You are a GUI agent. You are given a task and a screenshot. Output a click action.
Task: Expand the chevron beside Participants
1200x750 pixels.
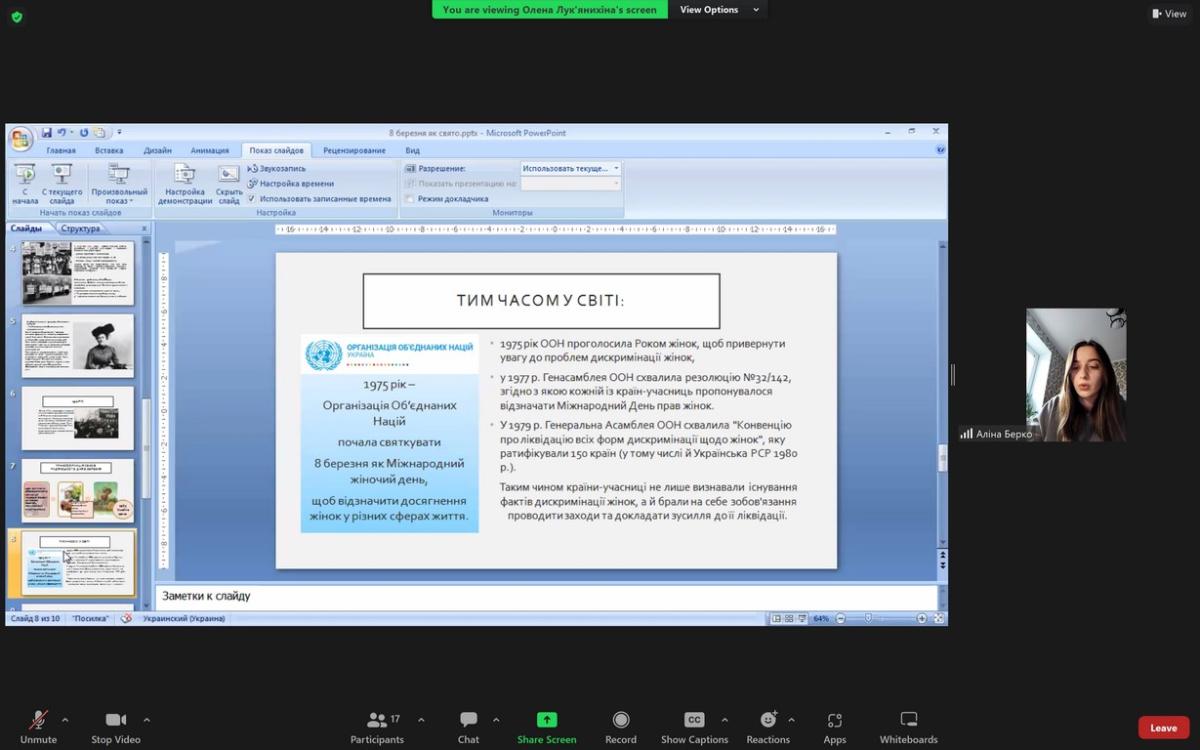[x=421, y=720]
